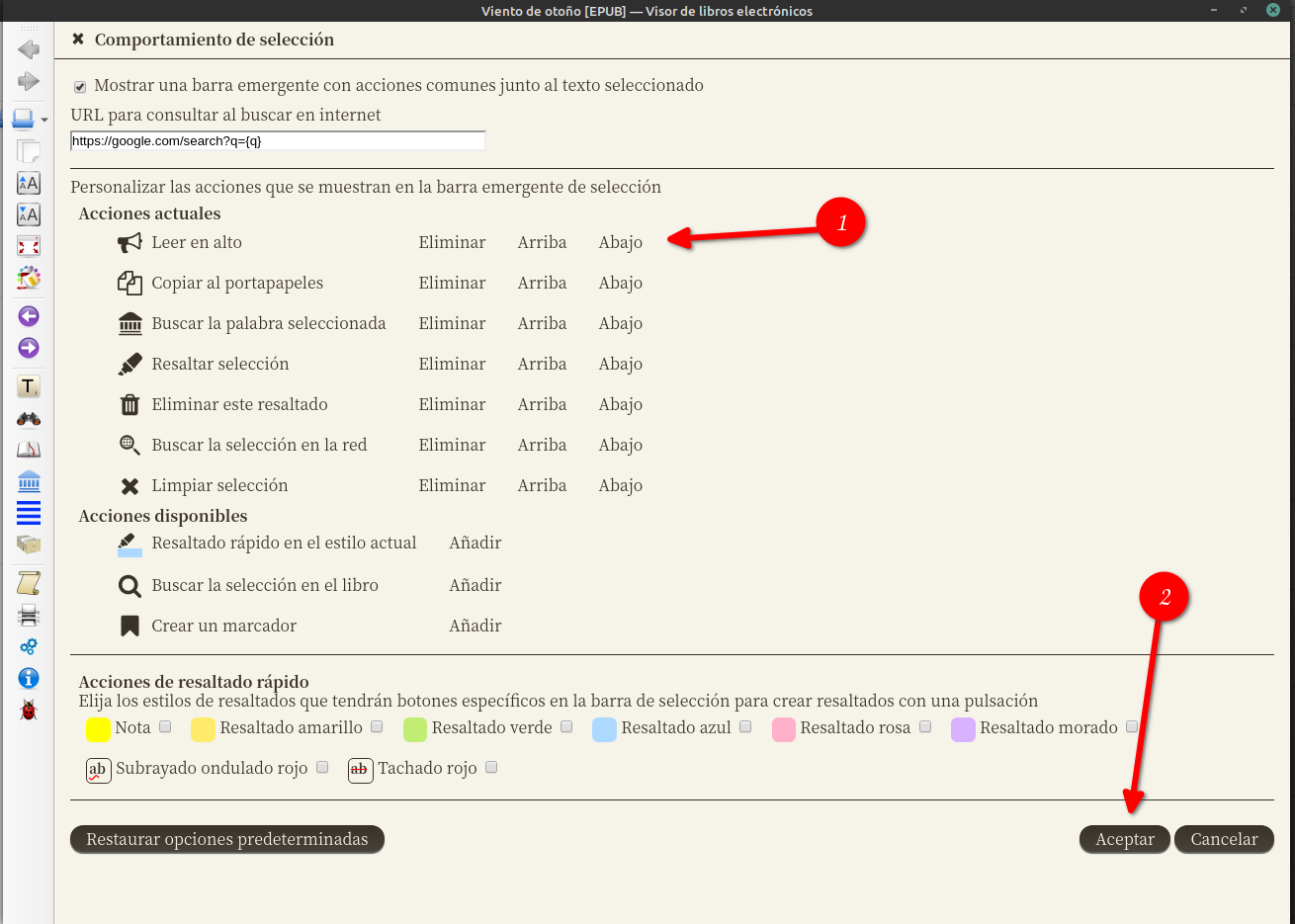Screen dimensions: 1295x924
Task: Click the gray forward arrow in the sidebar
Action: [x=29, y=81]
